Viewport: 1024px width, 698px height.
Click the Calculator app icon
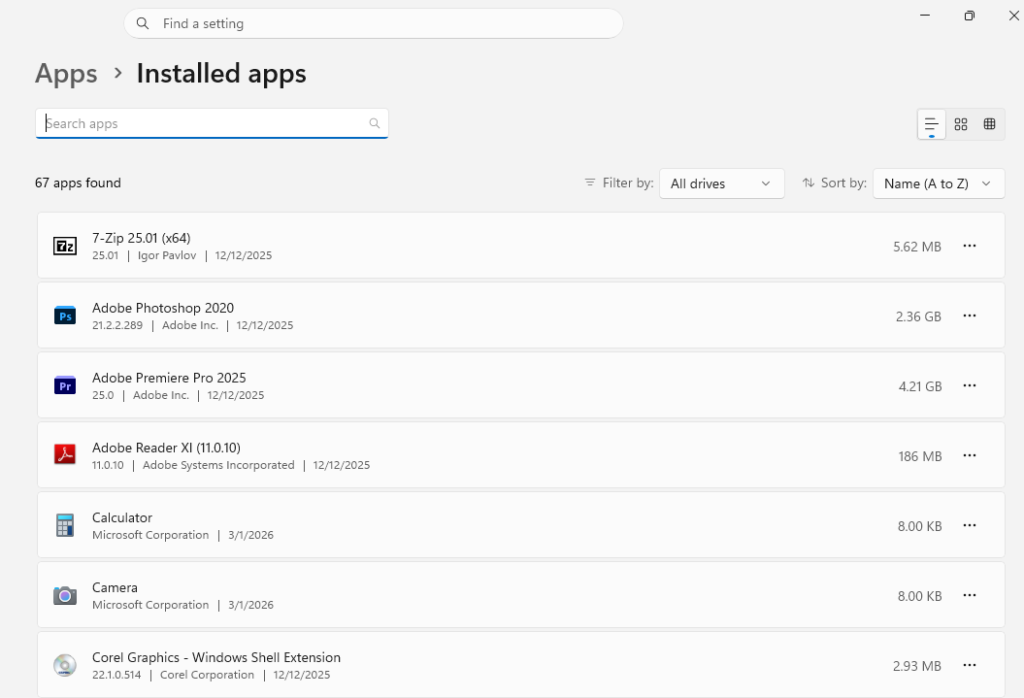point(65,526)
